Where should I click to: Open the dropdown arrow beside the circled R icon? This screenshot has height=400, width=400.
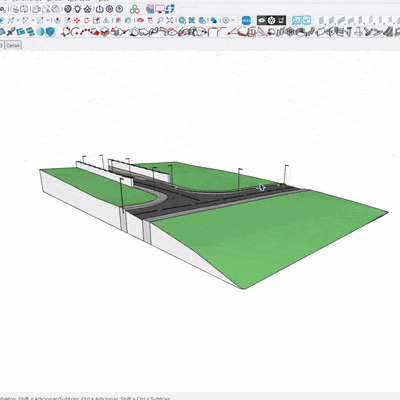click(x=233, y=21)
